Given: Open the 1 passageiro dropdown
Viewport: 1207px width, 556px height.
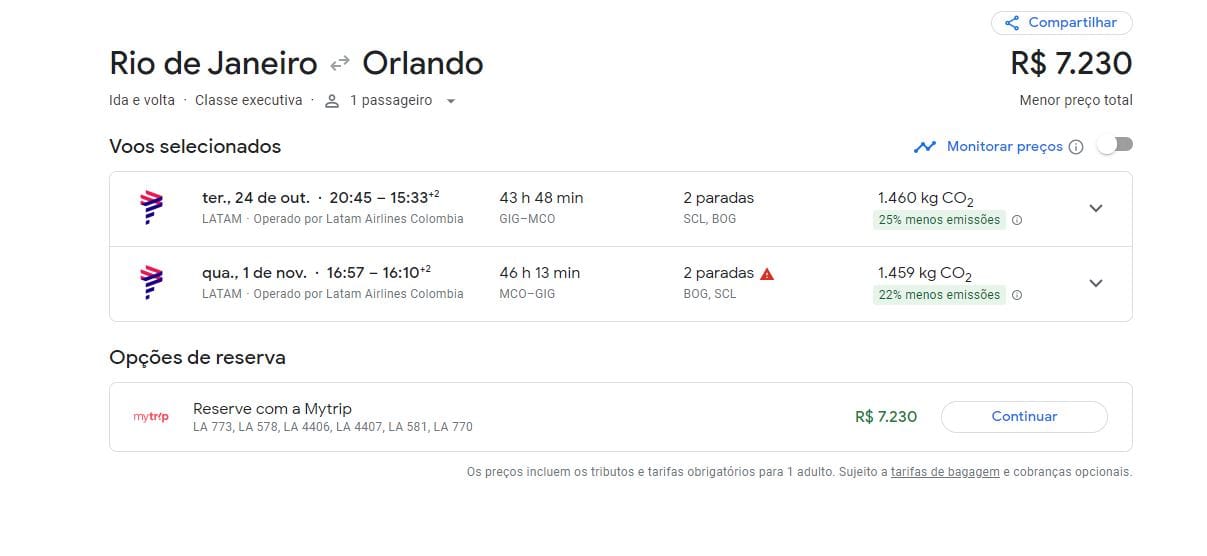Looking at the screenshot, I should pos(390,101).
